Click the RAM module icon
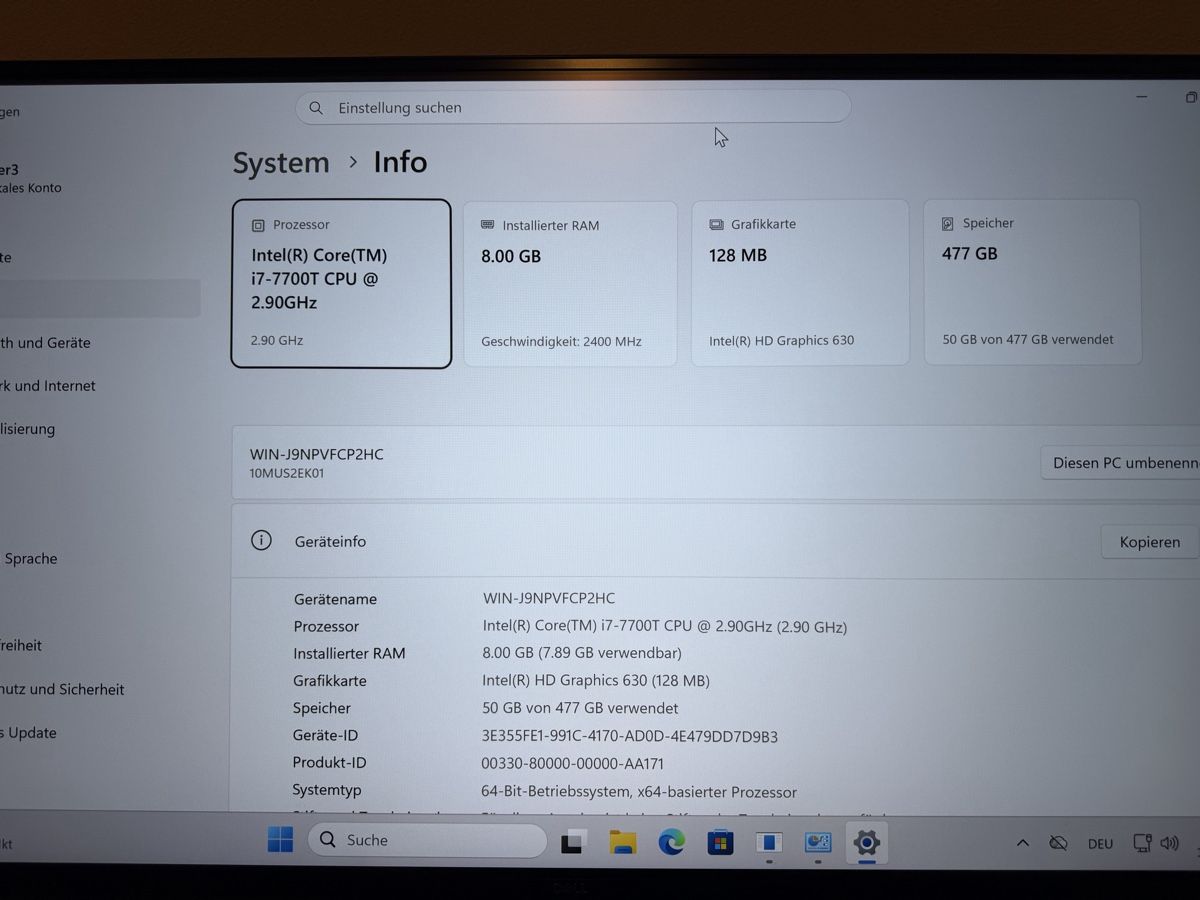 coord(488,225)
